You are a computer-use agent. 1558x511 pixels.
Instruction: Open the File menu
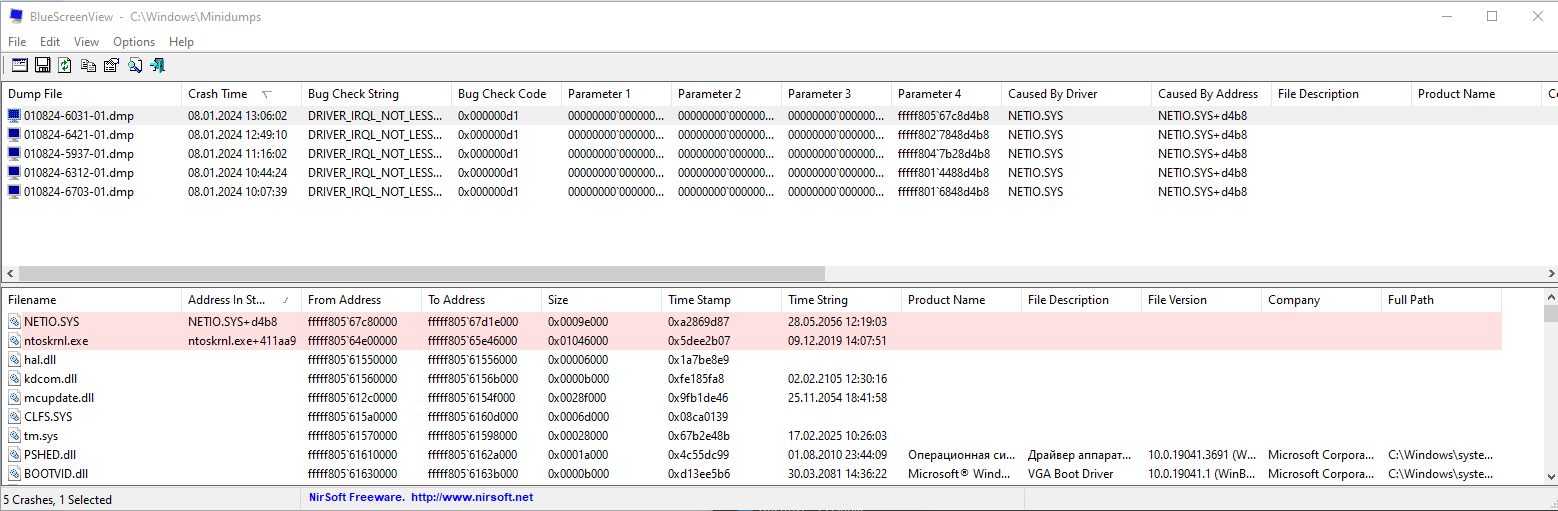(x=17, y=42)
